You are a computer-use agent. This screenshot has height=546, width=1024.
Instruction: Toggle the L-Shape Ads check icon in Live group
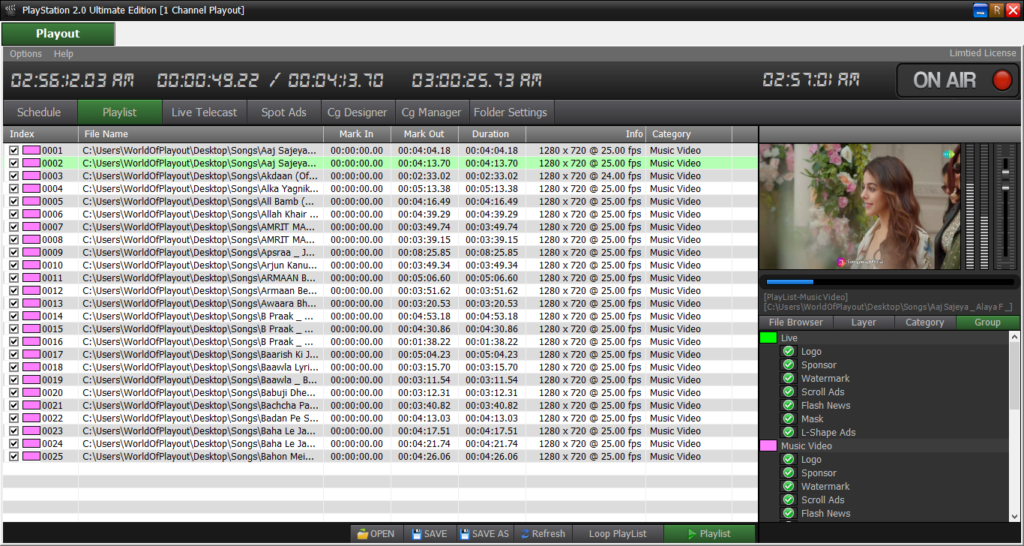pos(788,433)
